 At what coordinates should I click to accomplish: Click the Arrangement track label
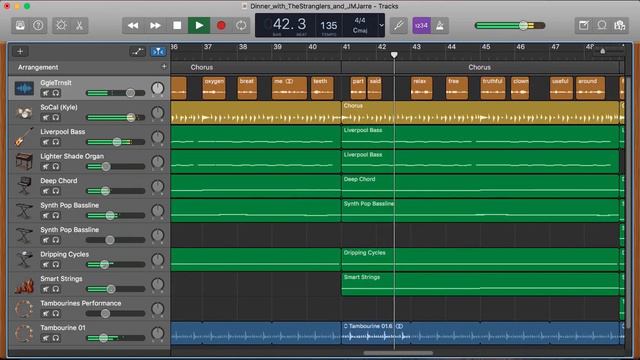tap(38, 67)
